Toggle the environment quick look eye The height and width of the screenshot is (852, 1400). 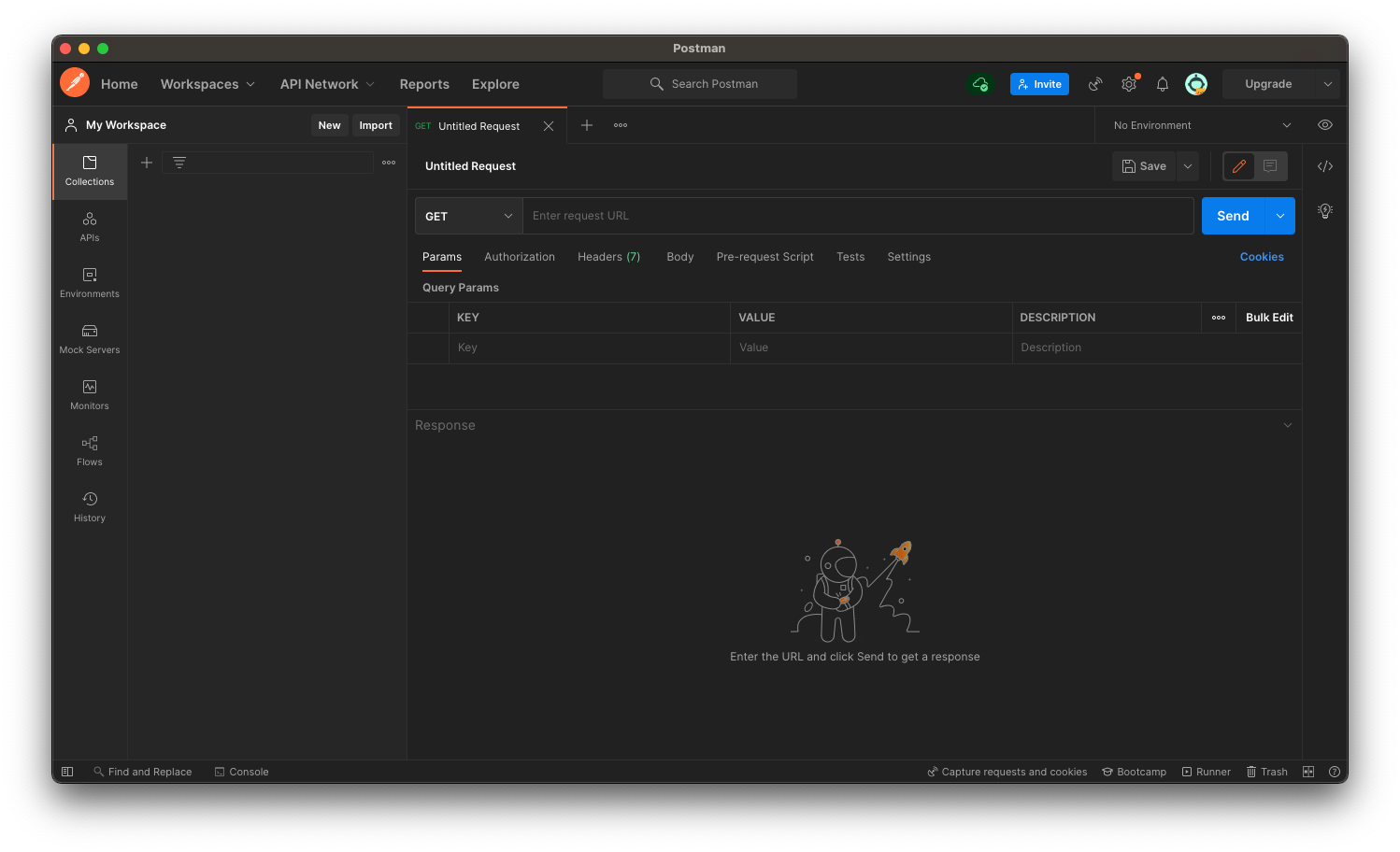(1325, 125)
